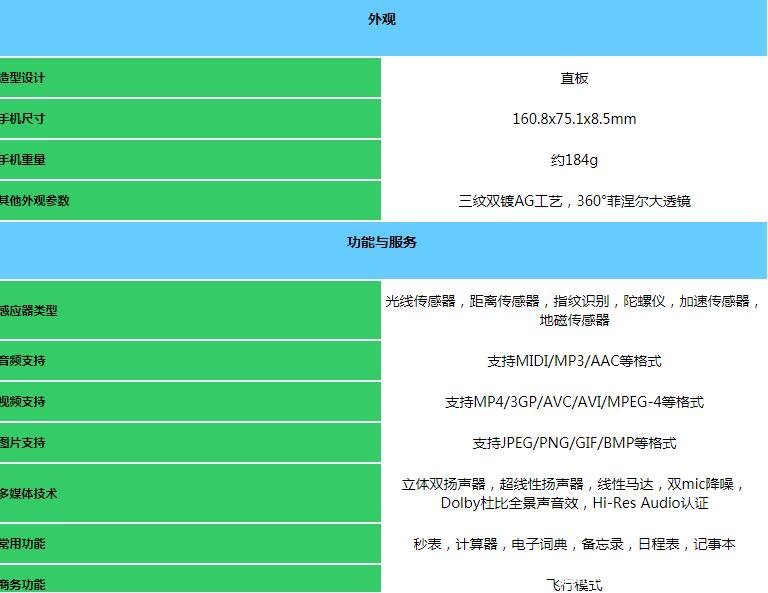Select the 手机尺寸 row label
Image resolution: width=768 pixels, height=593 pixels.
pos(23,119)
